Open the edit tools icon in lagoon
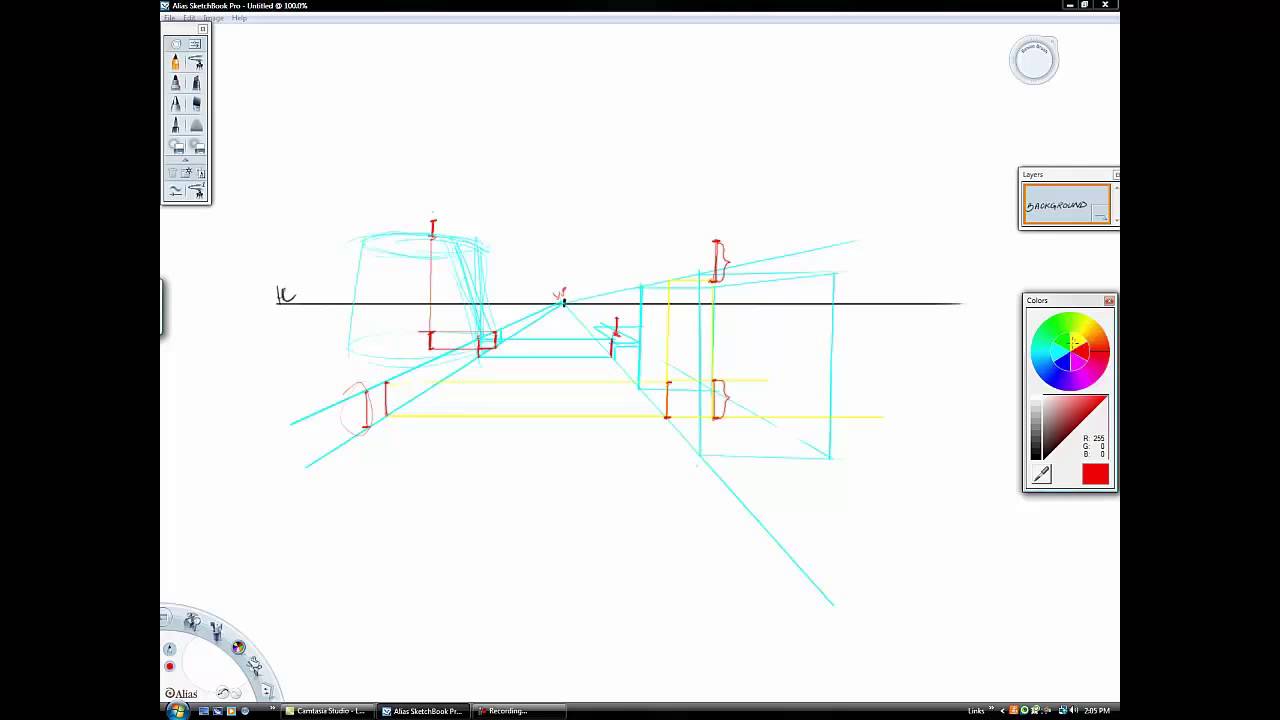 tap(255, 667)
